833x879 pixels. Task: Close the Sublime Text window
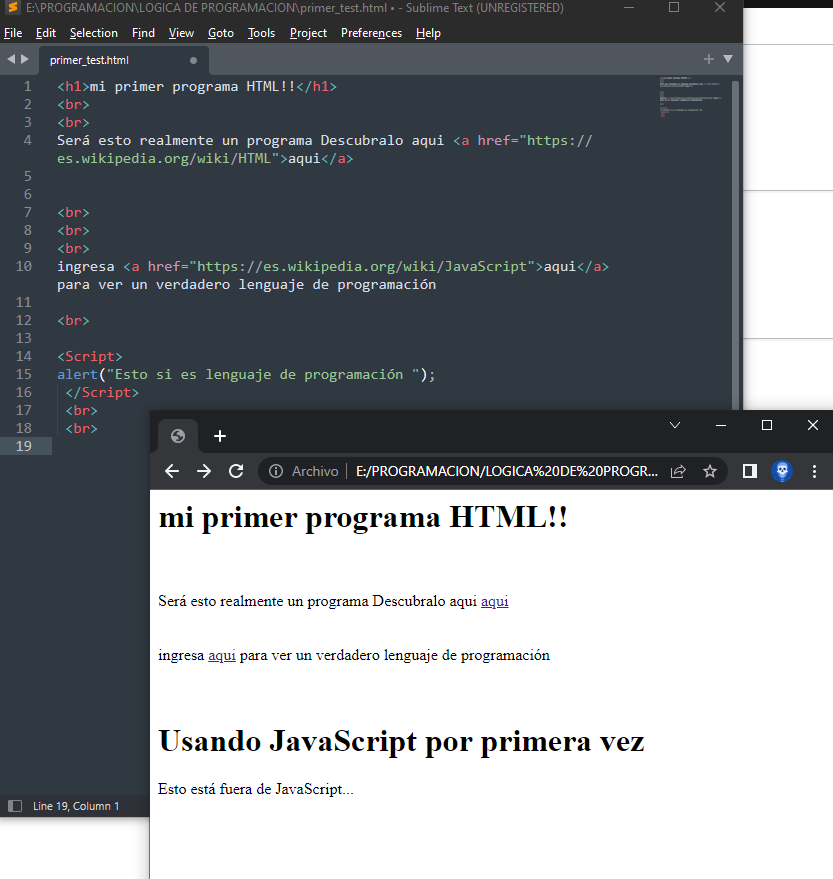tap(720, 7)
